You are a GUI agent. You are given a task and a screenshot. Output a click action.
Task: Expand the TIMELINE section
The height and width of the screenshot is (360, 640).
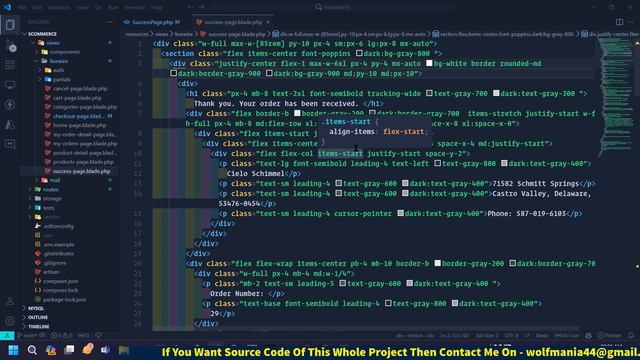[38, 327]
